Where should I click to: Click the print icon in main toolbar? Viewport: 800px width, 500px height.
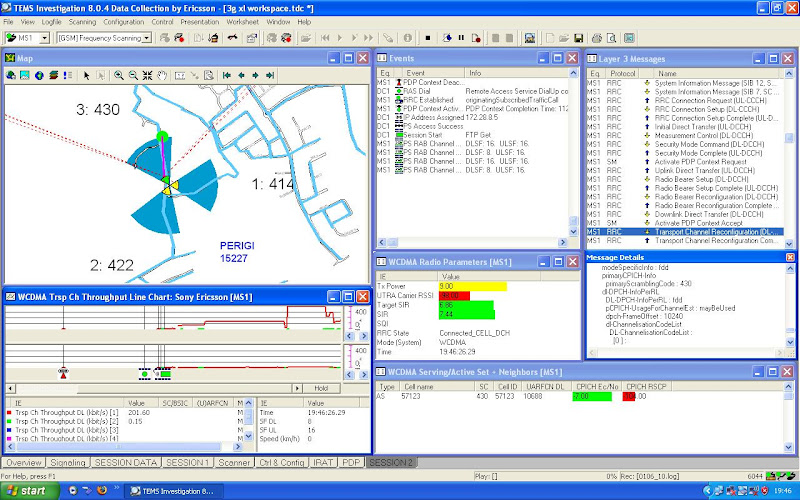[x=596, y=38]
